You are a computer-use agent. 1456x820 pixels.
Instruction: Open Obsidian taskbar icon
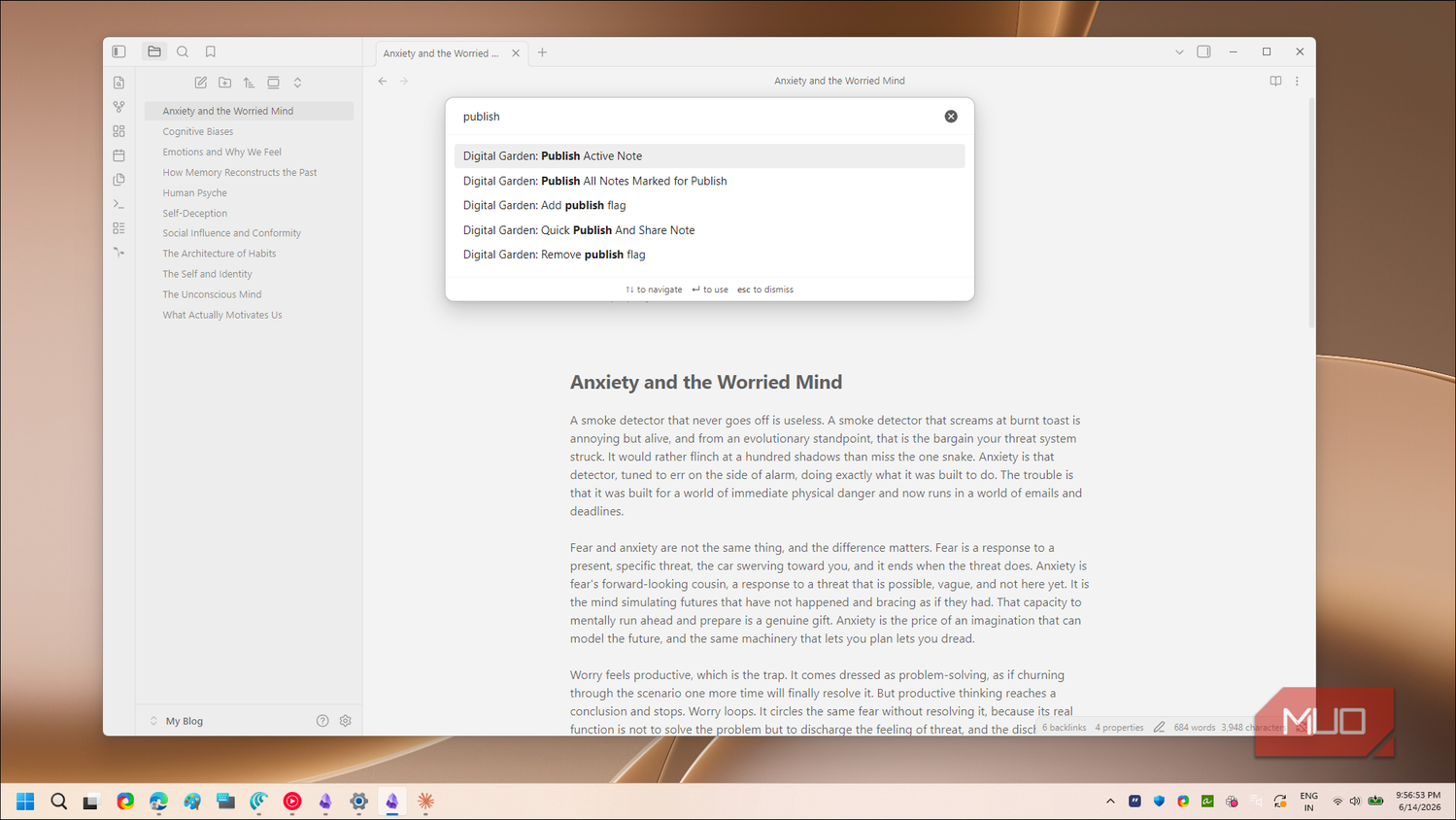[x=392, y=802]
